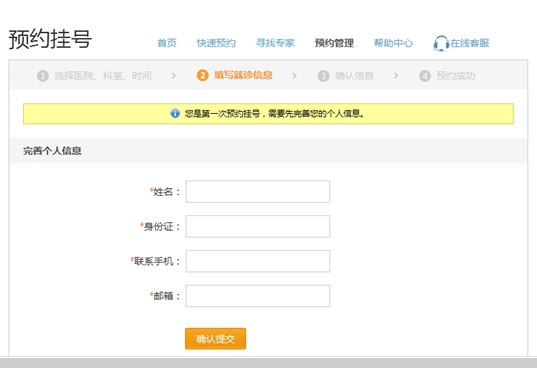Image resolution: width=537 pixels, height=368 pixels.
Task: Click step label 确认信息
Action: (354, 76)
